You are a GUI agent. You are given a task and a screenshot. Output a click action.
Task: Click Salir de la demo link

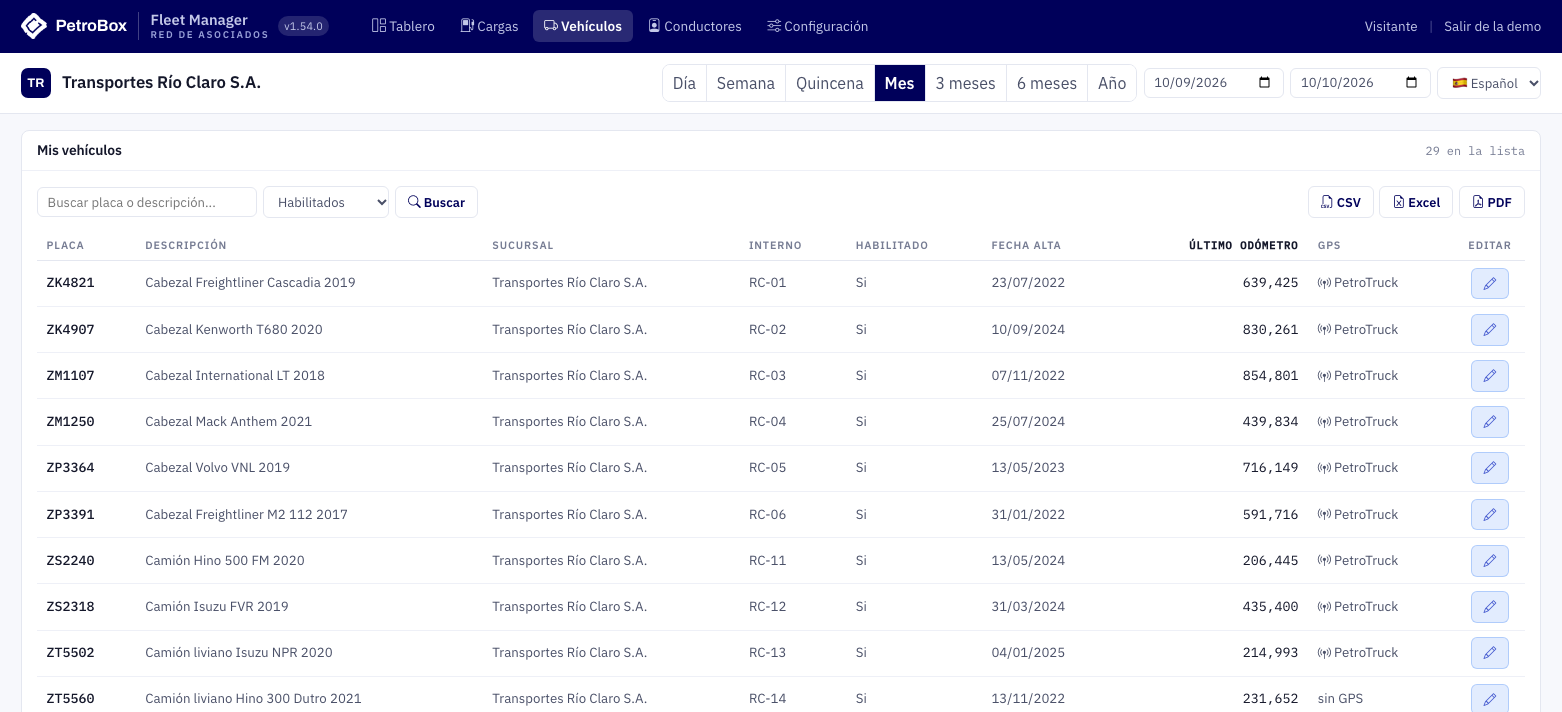coord(1492,26)
